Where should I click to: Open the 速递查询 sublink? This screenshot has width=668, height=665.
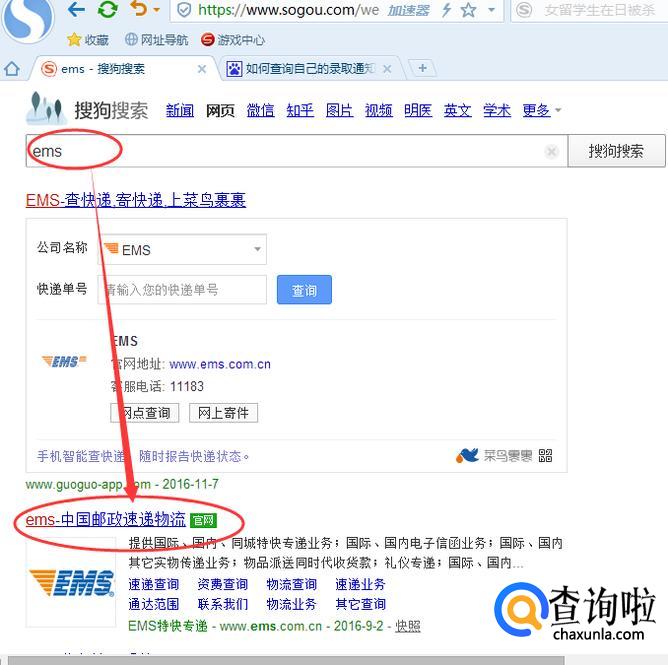click(153, 584)
